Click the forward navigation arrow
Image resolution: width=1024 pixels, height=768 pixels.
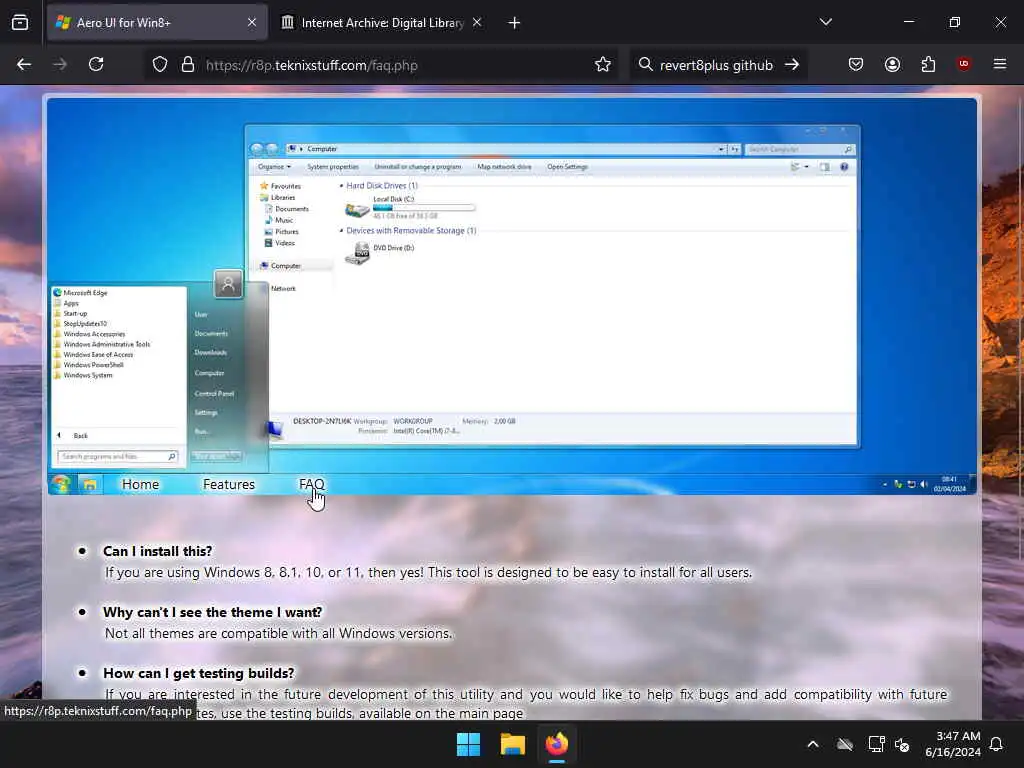(x=60, y=65)
